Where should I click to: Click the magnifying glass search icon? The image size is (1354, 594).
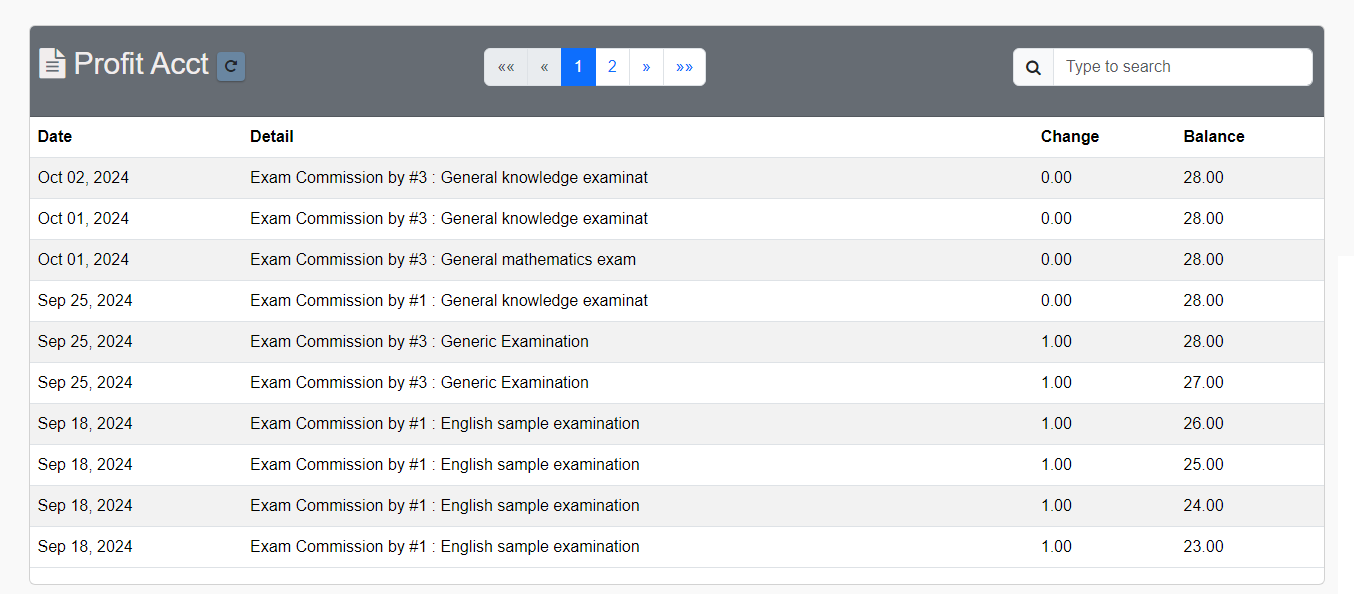coord(1033,67)
